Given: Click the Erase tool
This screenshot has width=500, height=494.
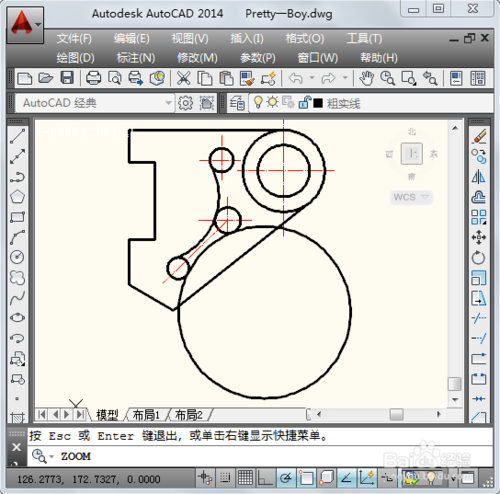Looking at the screenshot, I should [x=479, y=136].
